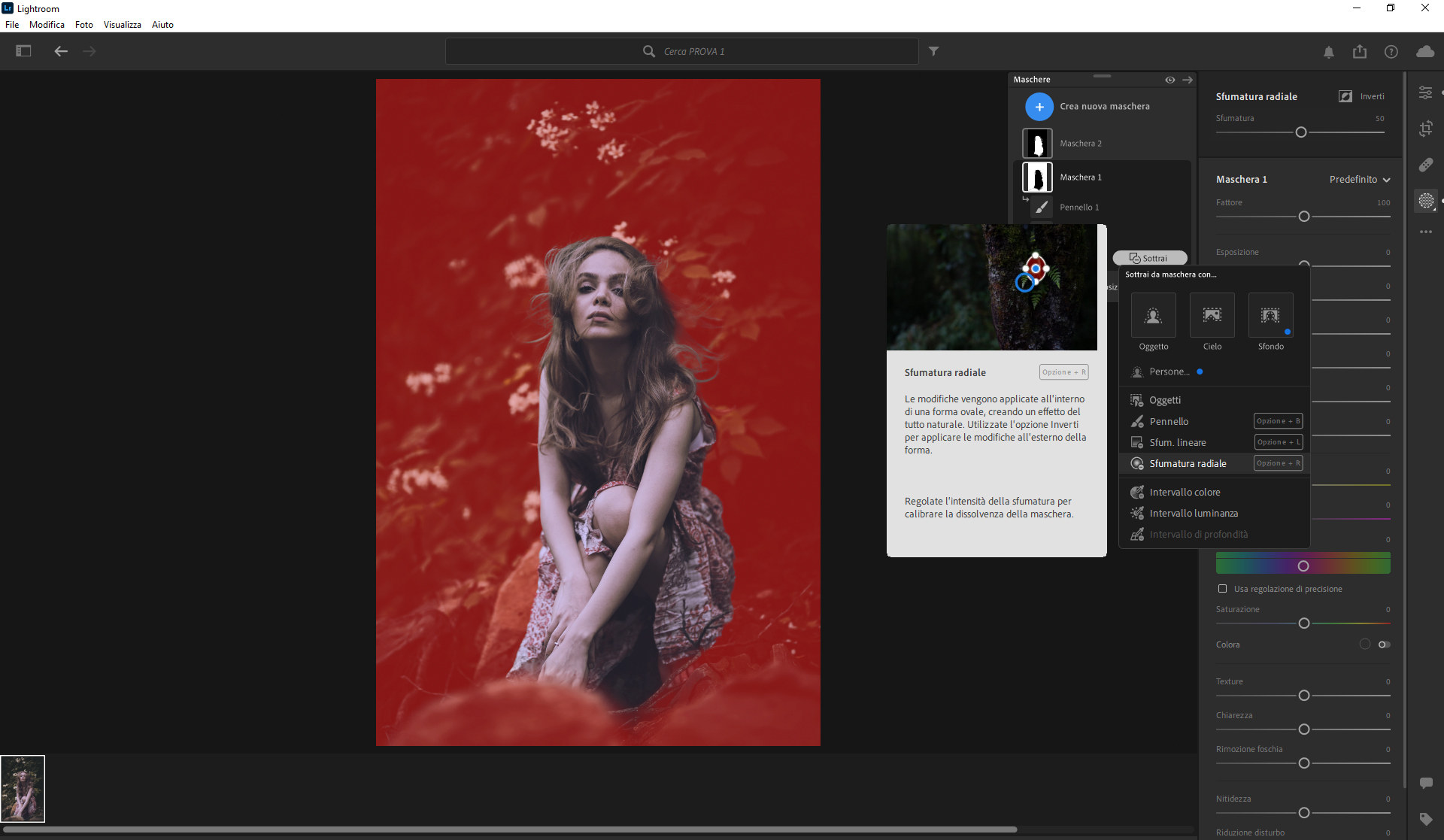Click the notifications bell icon
The width and height of the screenshot is (1444, 840).
pos(1329,52)
